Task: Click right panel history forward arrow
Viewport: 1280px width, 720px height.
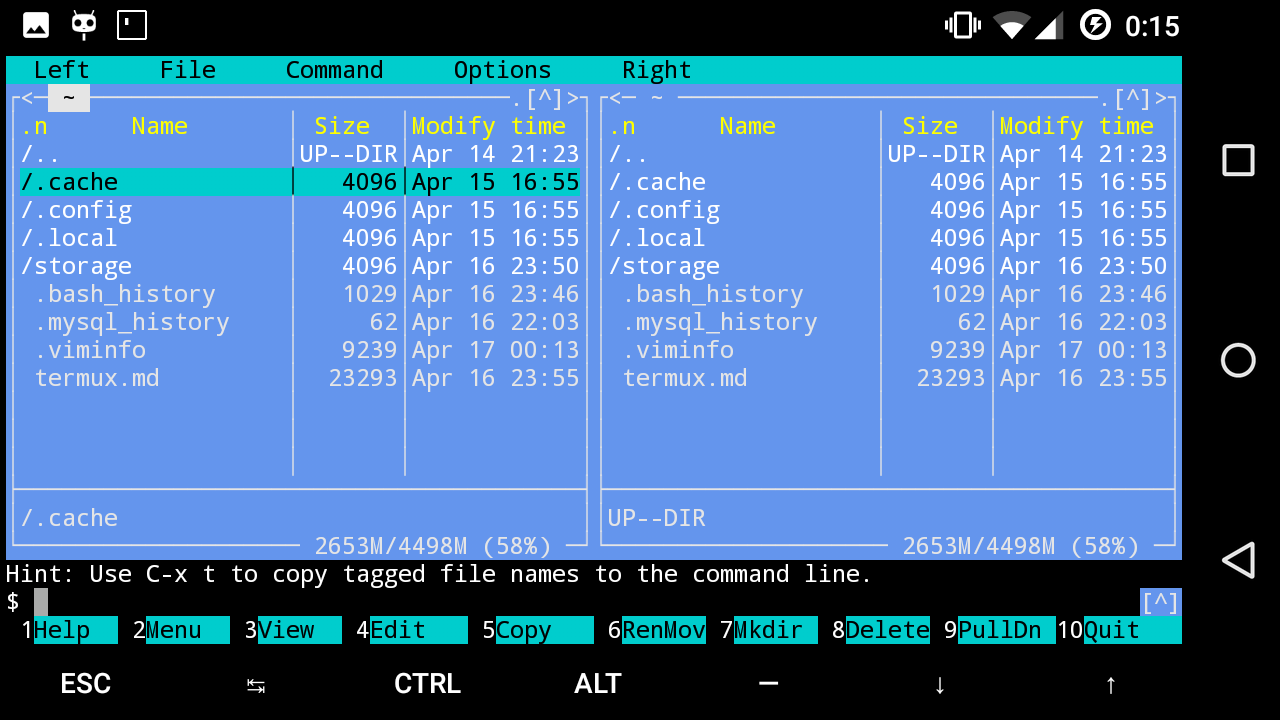Action: pos(1161,98)
